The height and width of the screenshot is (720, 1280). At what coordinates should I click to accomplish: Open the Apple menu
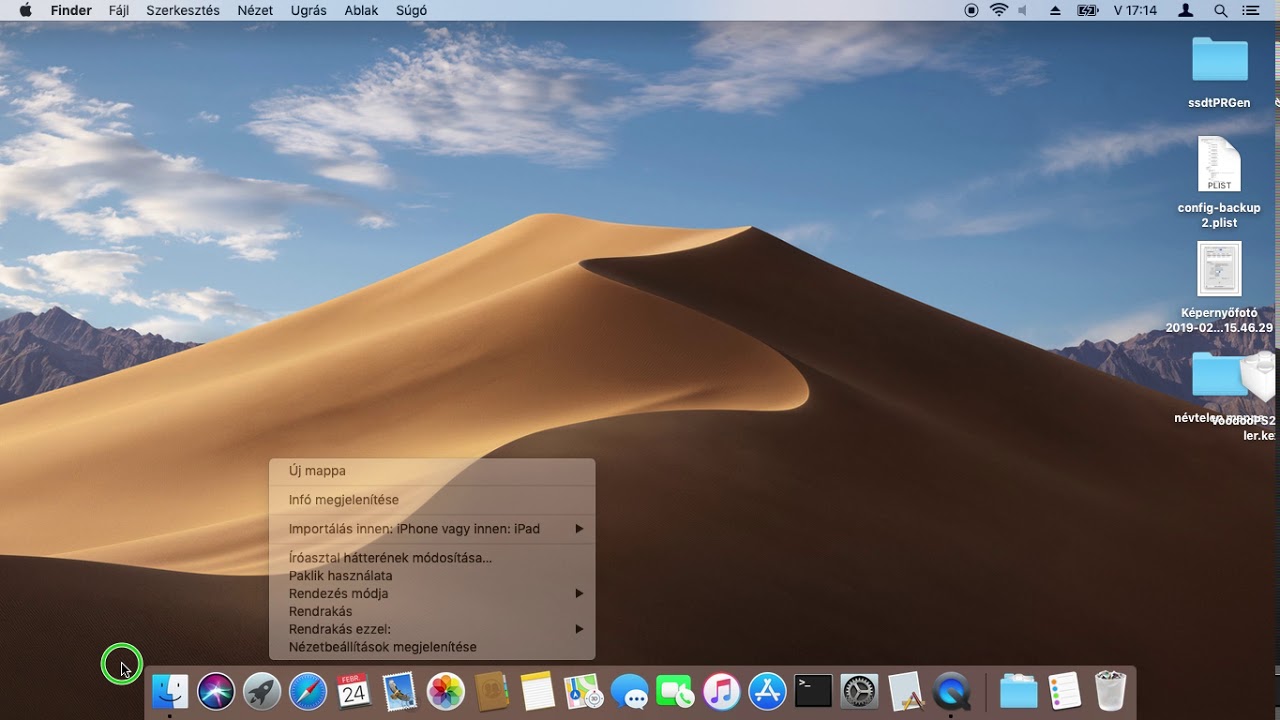[25, 10]
